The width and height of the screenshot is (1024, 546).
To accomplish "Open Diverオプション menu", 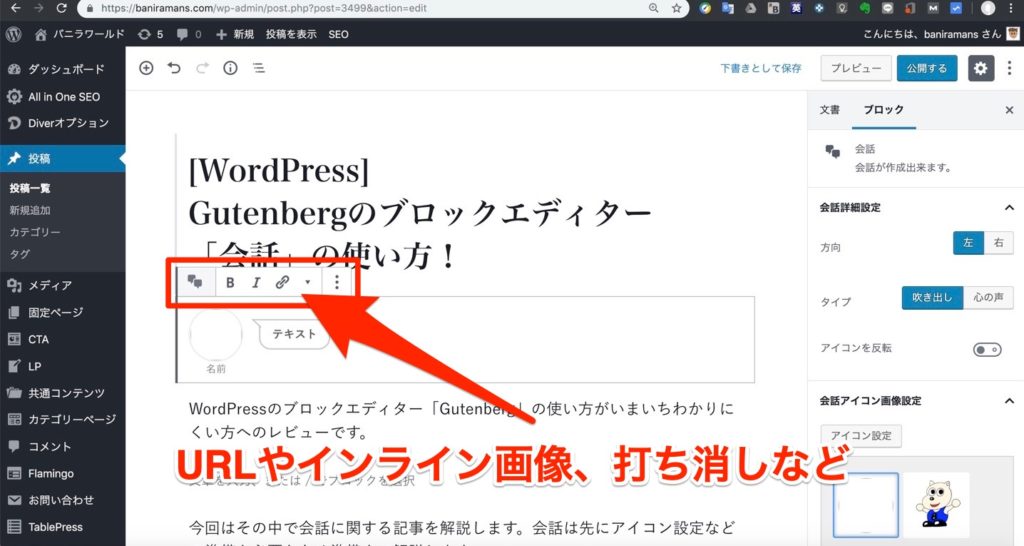I will coord(63,123).
